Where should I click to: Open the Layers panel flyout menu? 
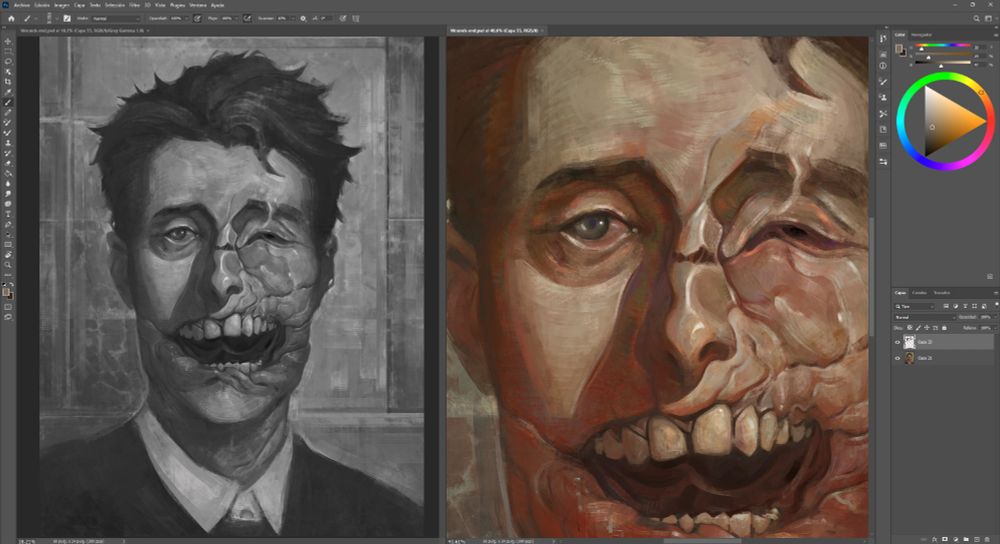[996, 293]
